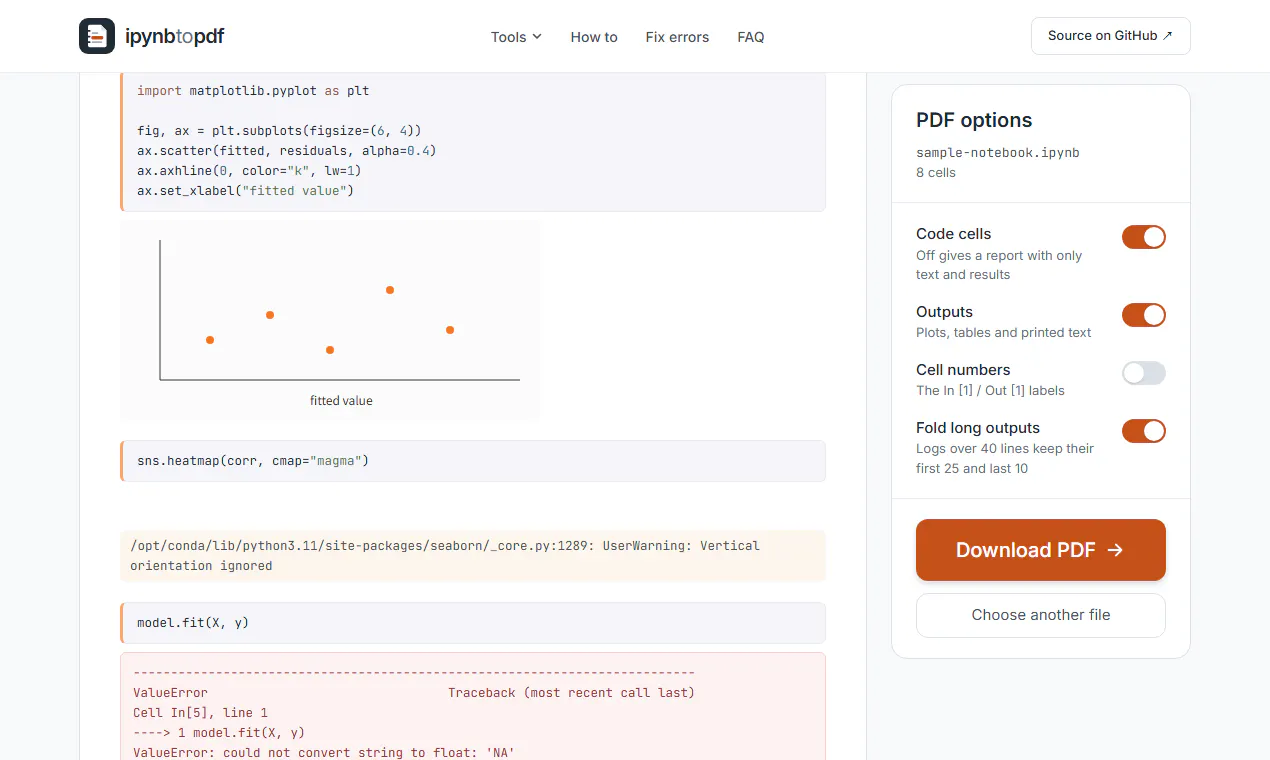
Task: Enable the Cell numbers toggle
Action: 1143,373
